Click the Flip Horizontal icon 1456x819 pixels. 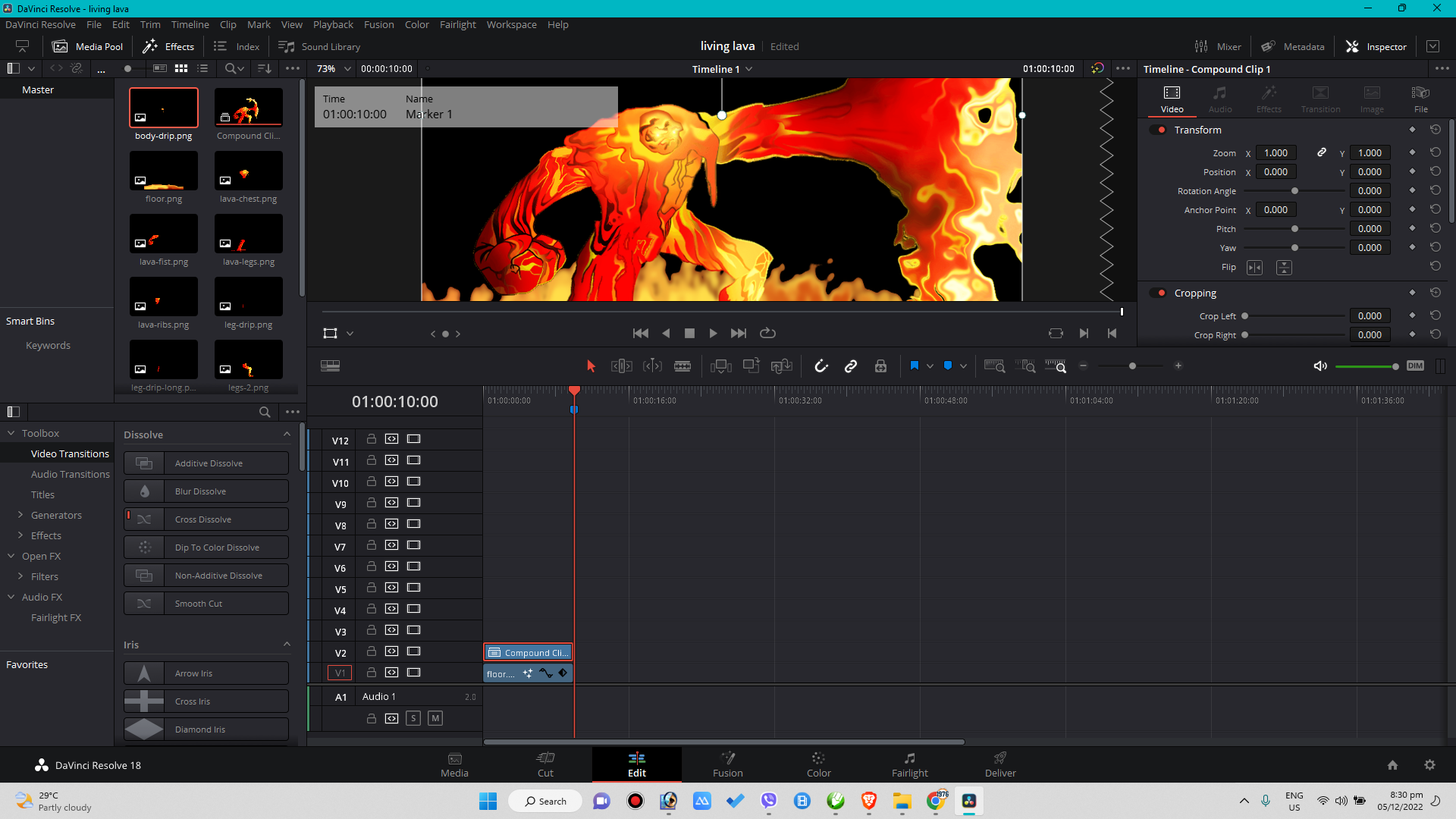tap(1255, 268)
